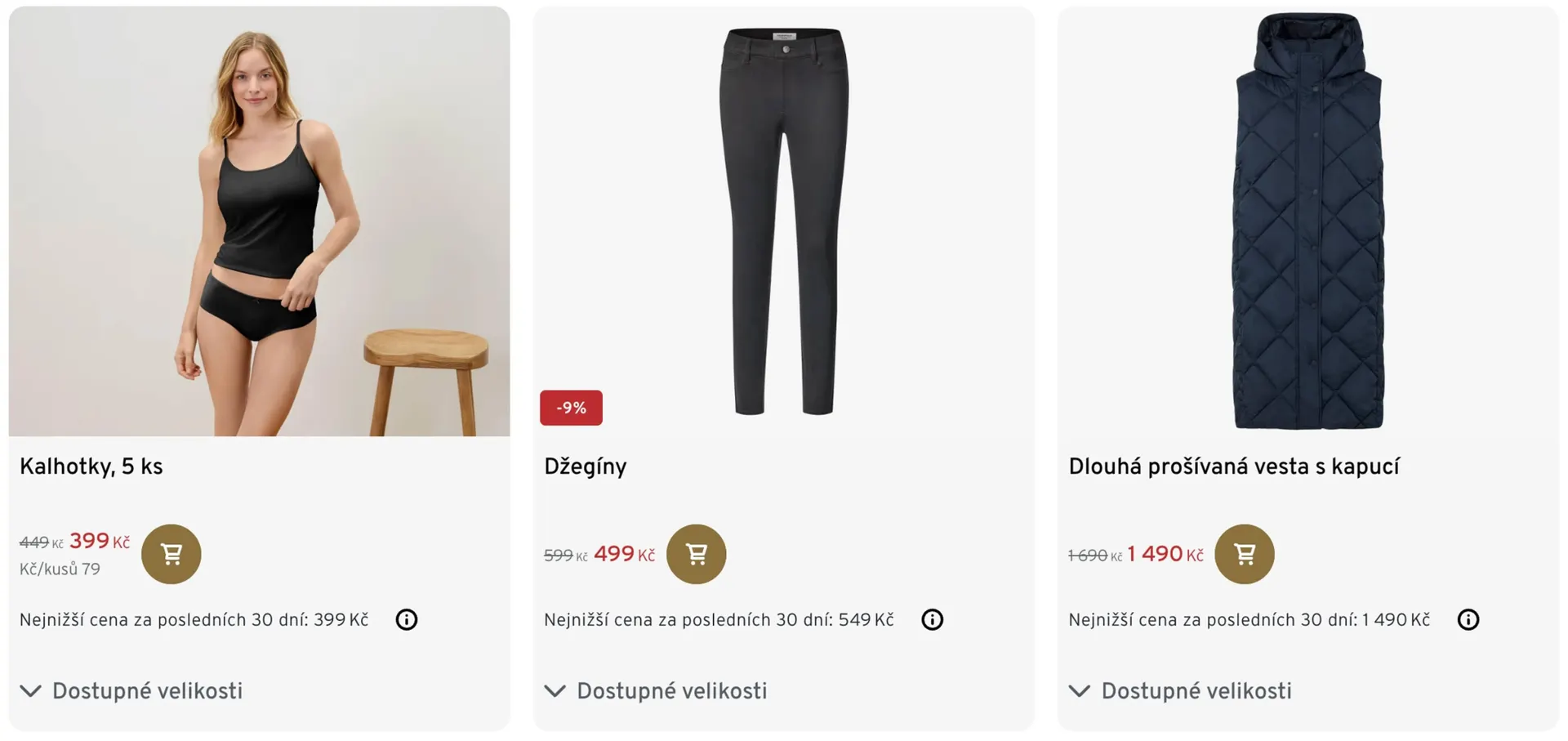The image size is (1568, 741).
Task: Show lowest-price info for Džegíny
Action: tap(932, 619)
